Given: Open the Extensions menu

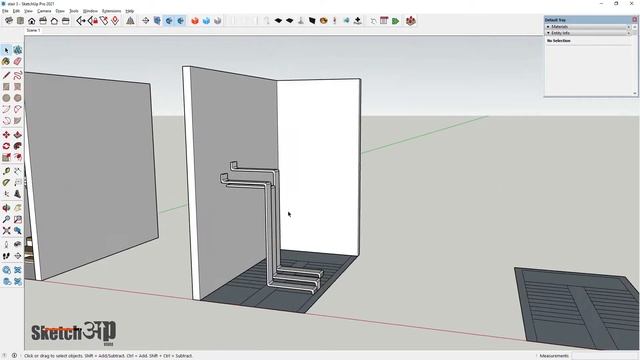Looking at the screenshot, I should click(111, 11).
